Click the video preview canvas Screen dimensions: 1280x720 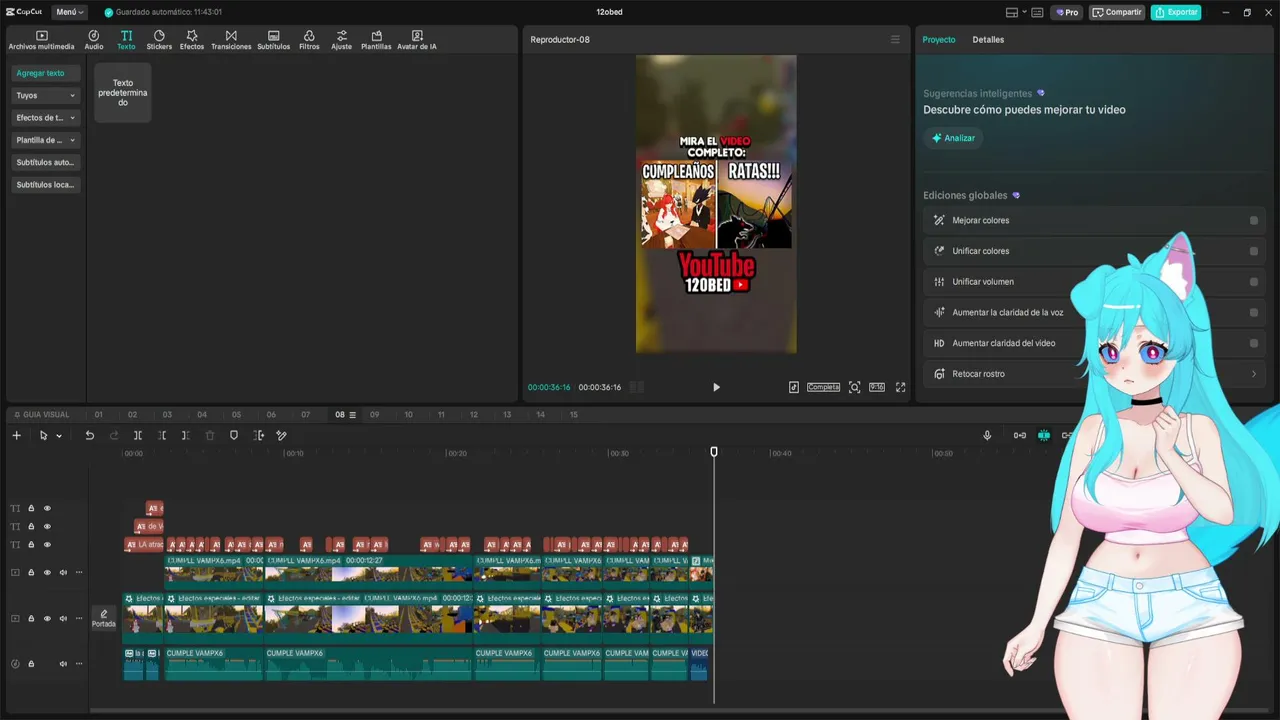(716, 204)
